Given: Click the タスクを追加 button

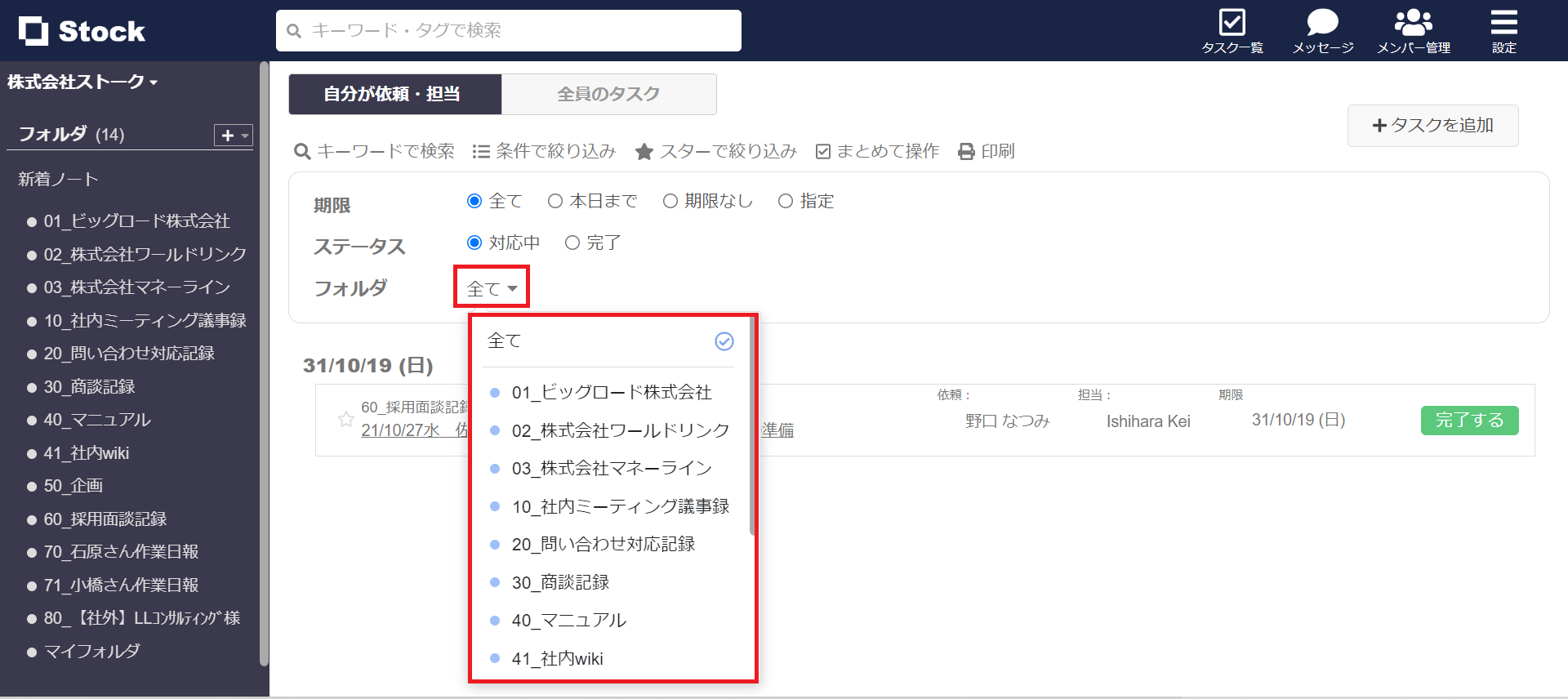Looking at the screenshot, I should coord(1432,126).
